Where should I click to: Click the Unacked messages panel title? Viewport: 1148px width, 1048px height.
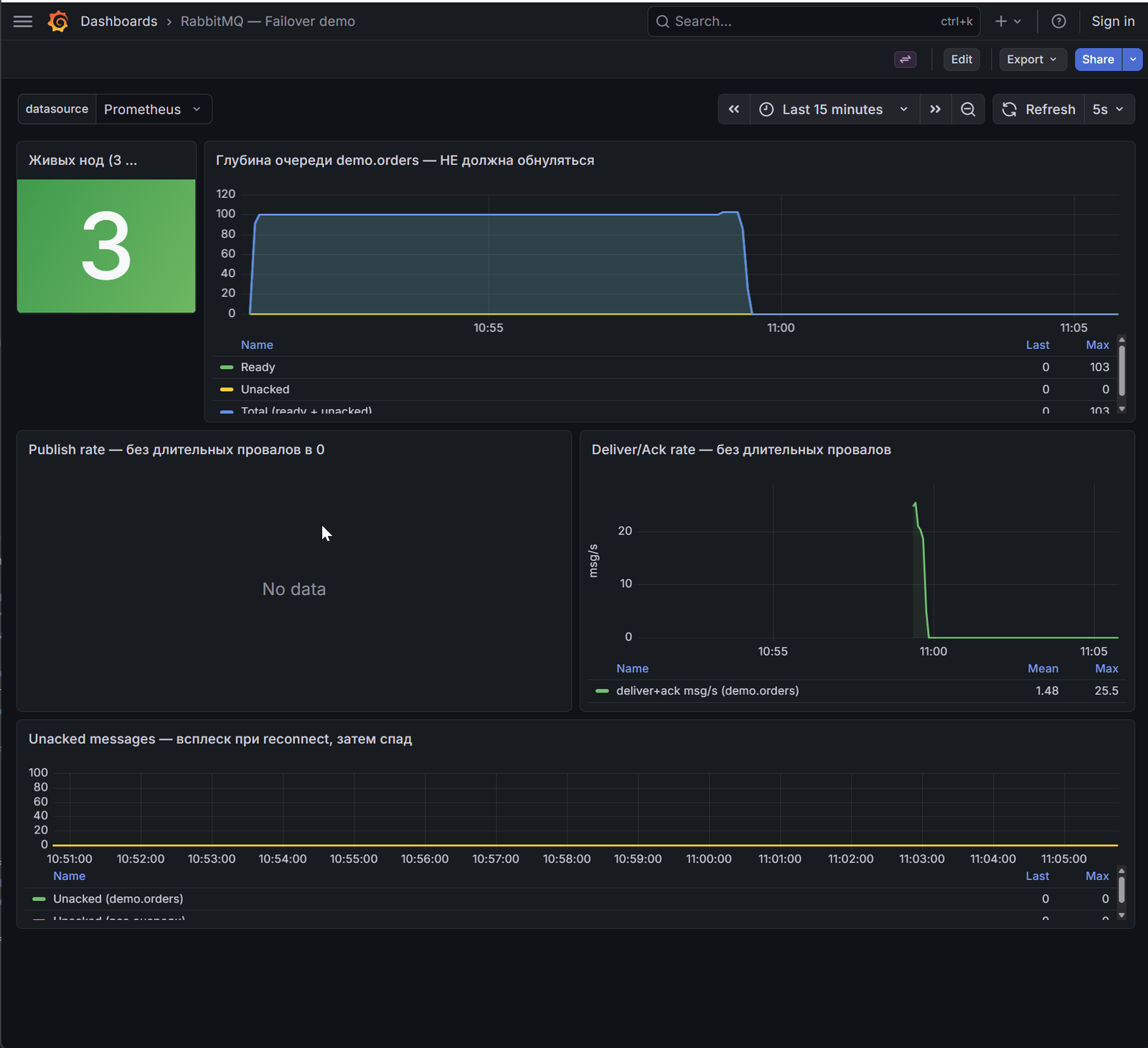coord(220,739)
